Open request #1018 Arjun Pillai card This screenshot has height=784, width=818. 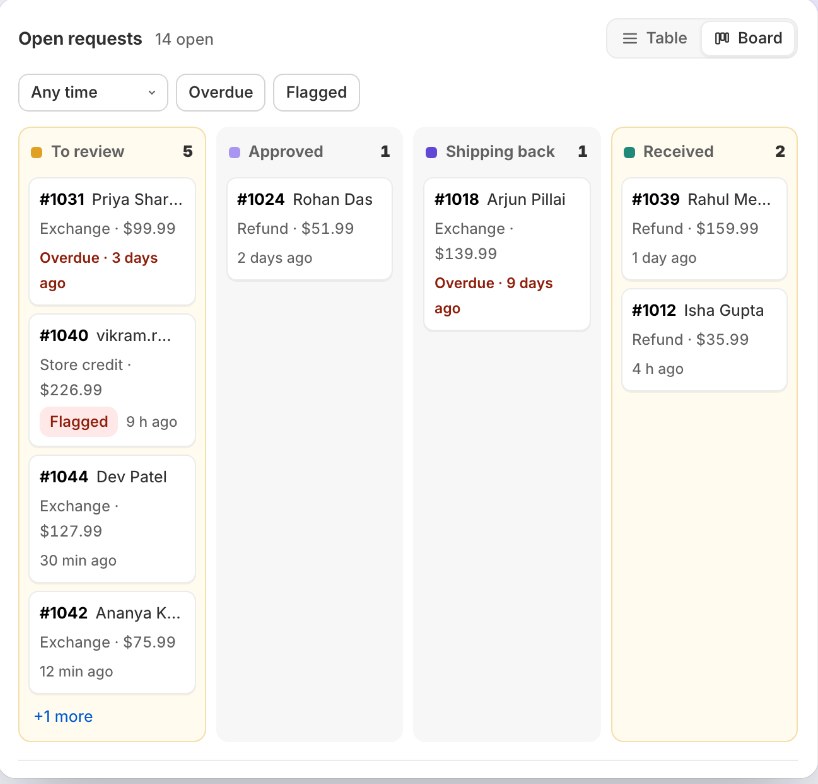pyautogui.click(x=507, y=254)
